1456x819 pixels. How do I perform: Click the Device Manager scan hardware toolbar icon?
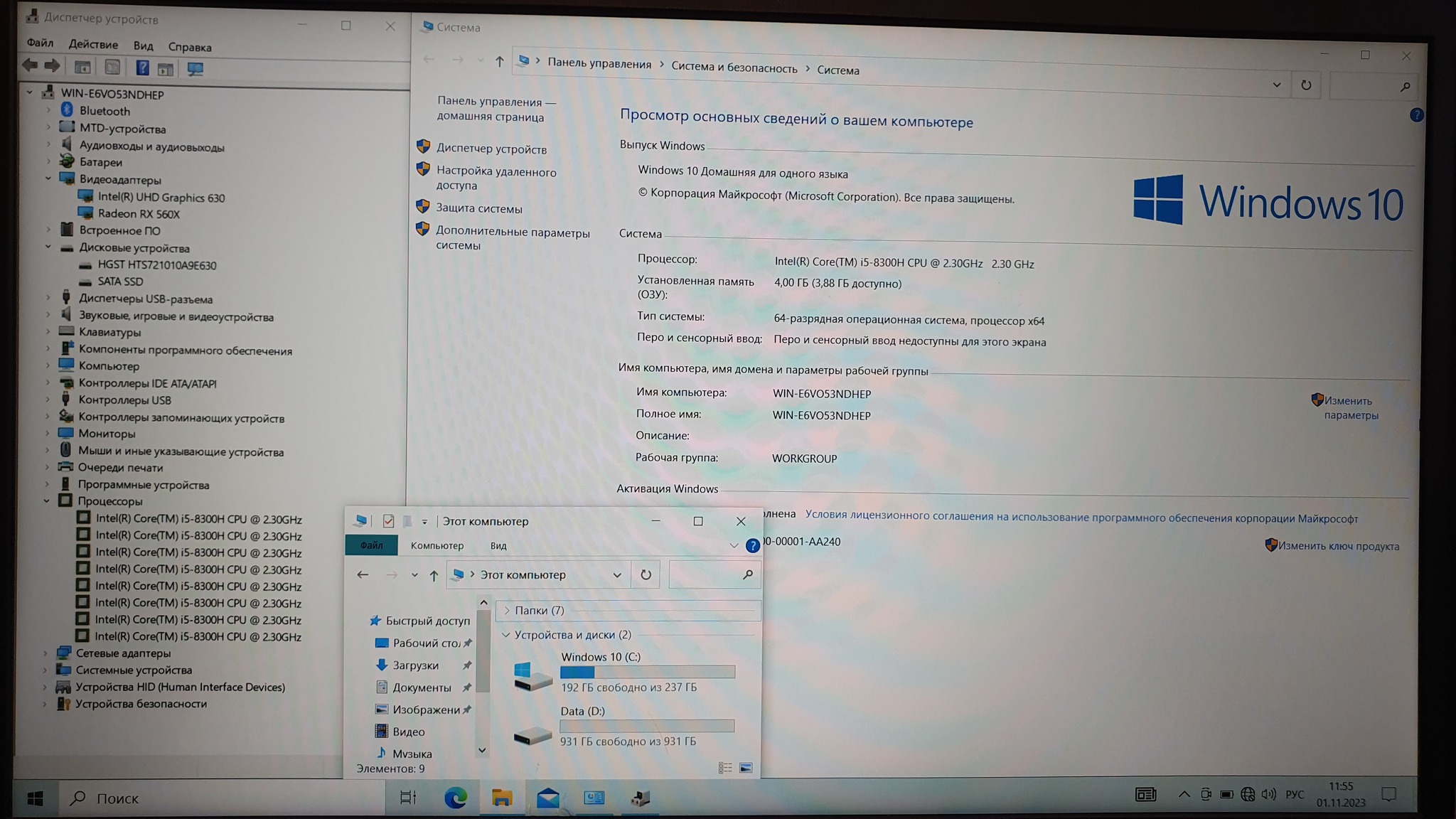[194, 69]
